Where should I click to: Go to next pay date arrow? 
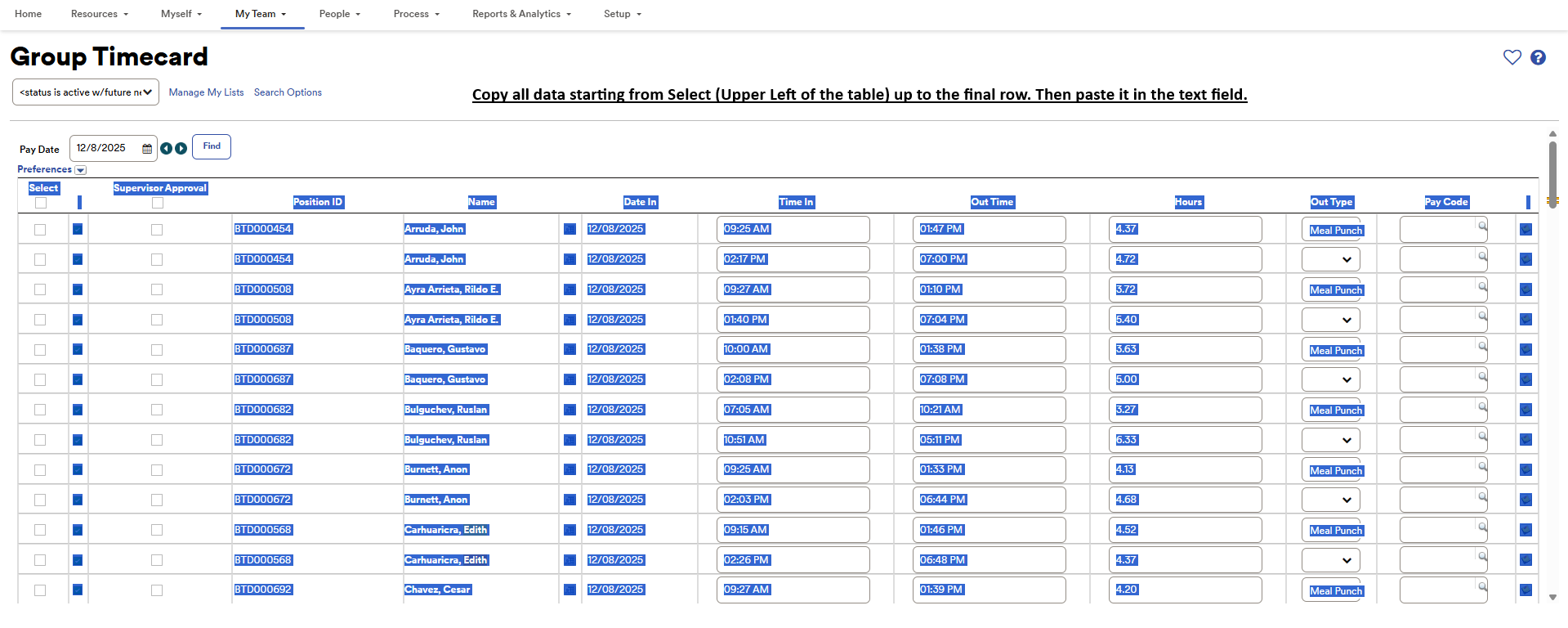[x=181, y=148]
